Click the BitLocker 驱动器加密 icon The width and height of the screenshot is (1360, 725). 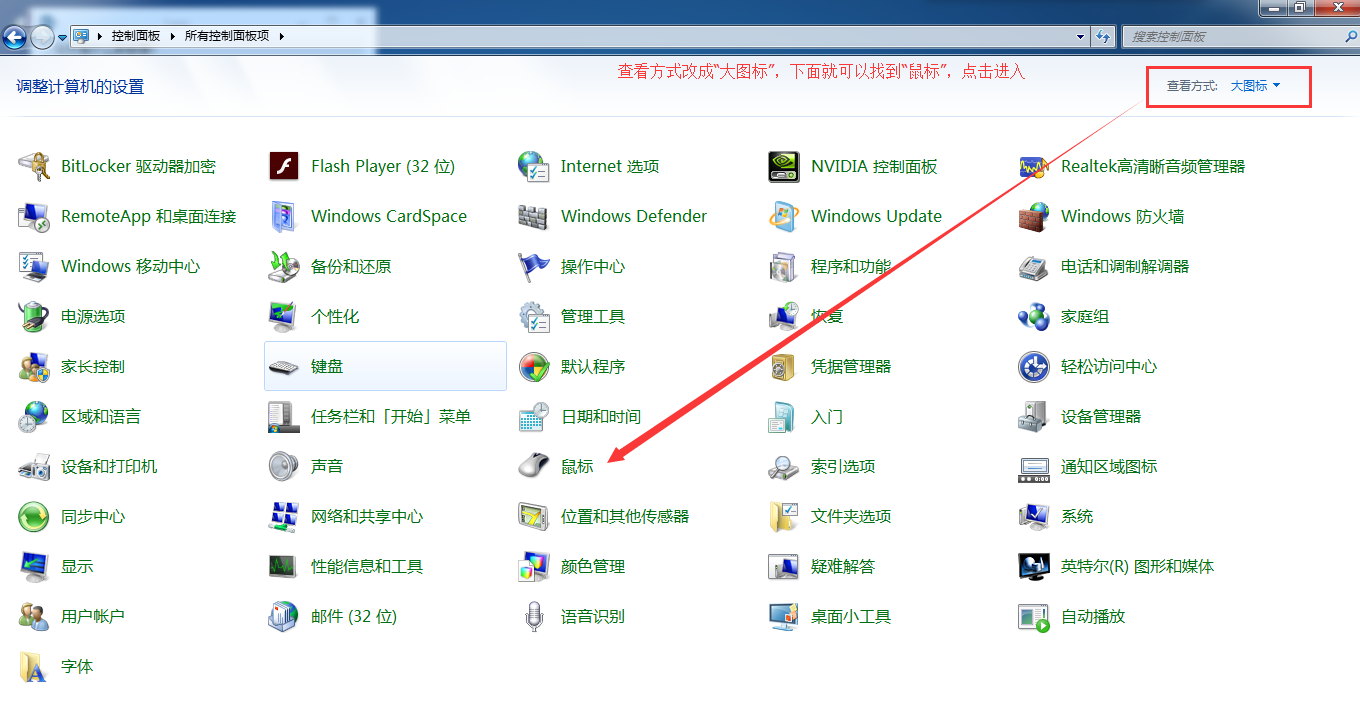pyautogui.click(x=34, y=166)
